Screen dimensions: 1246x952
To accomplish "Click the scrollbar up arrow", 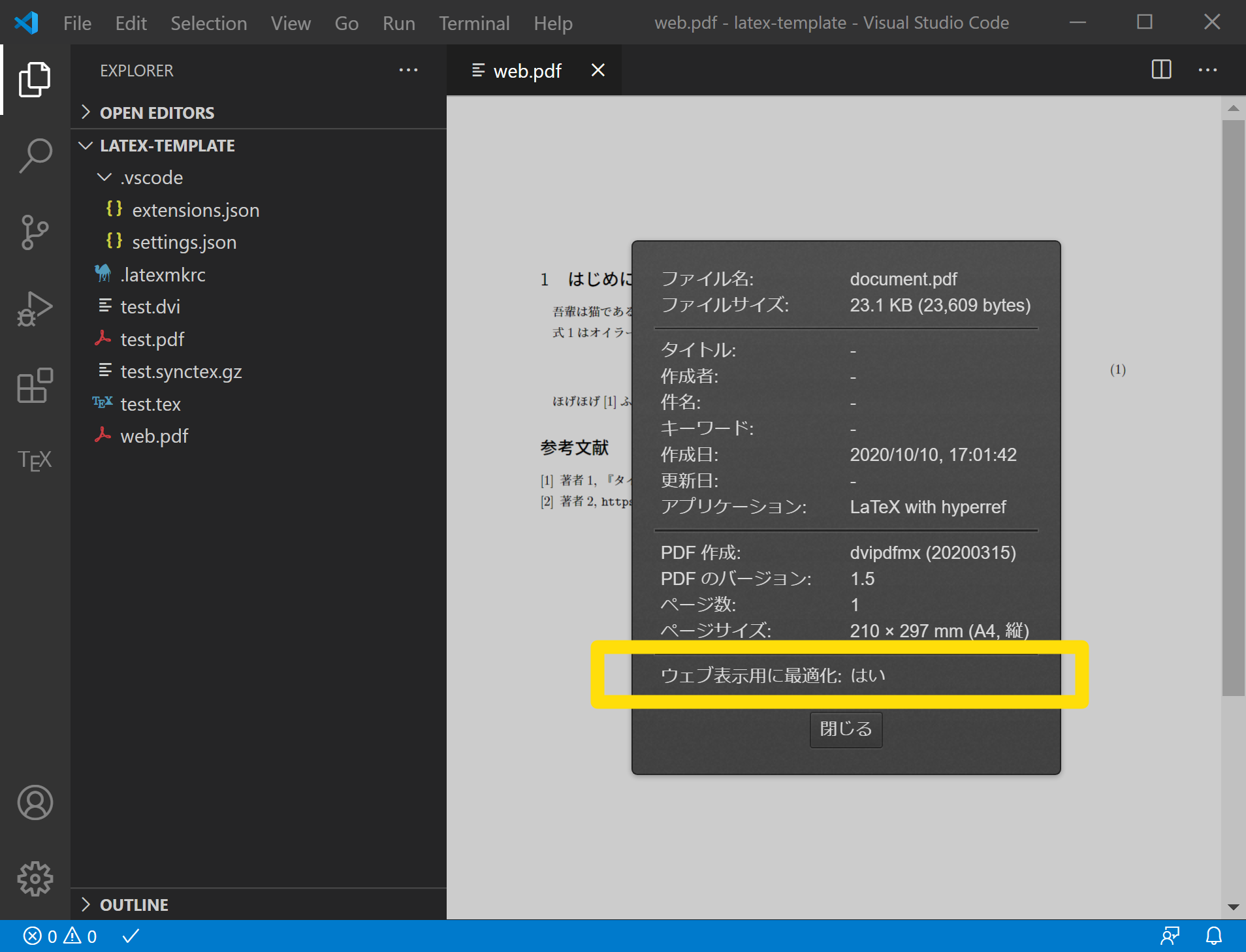I will 1233,108.
